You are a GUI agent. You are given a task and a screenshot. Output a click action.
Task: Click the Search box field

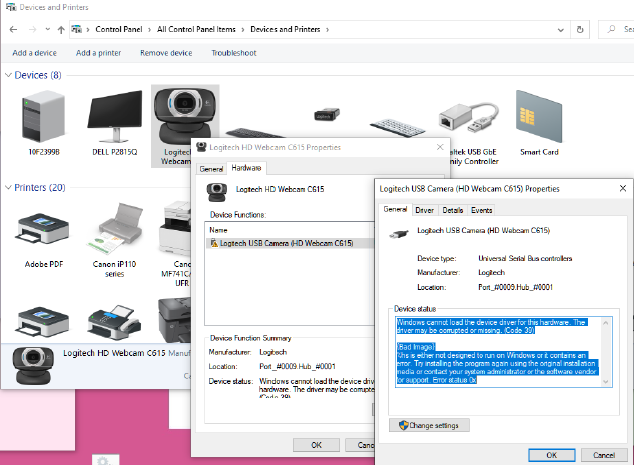[x=616, y=30]
